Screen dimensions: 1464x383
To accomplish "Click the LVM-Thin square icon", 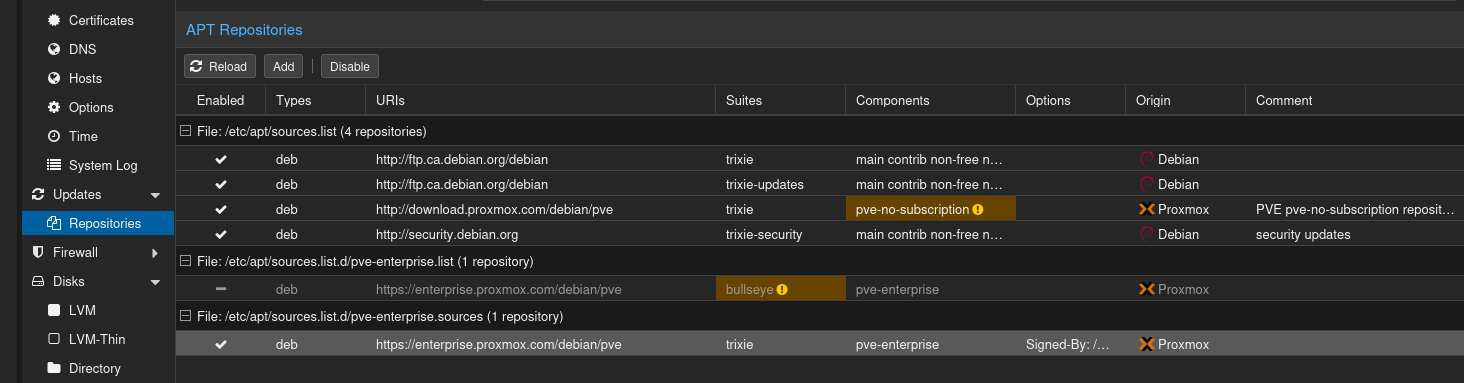I will tap(54, 339).
